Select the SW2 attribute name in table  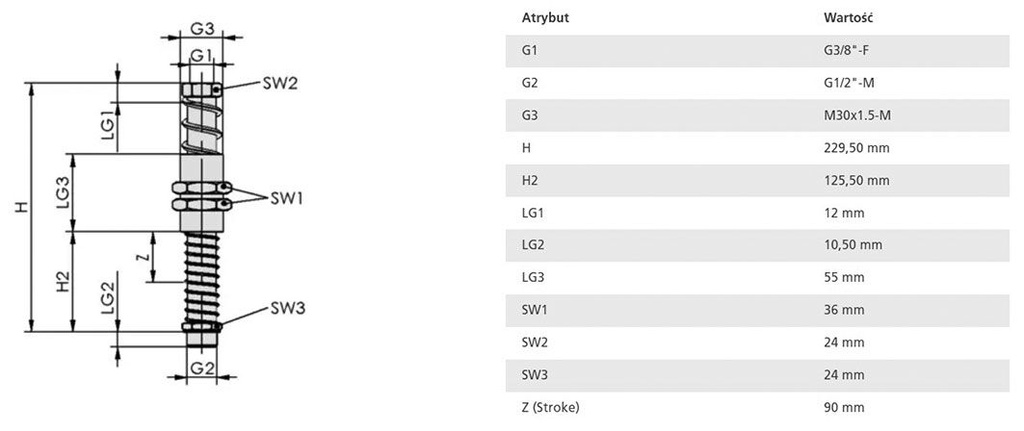pyautogui.click(x=535, y=342)
